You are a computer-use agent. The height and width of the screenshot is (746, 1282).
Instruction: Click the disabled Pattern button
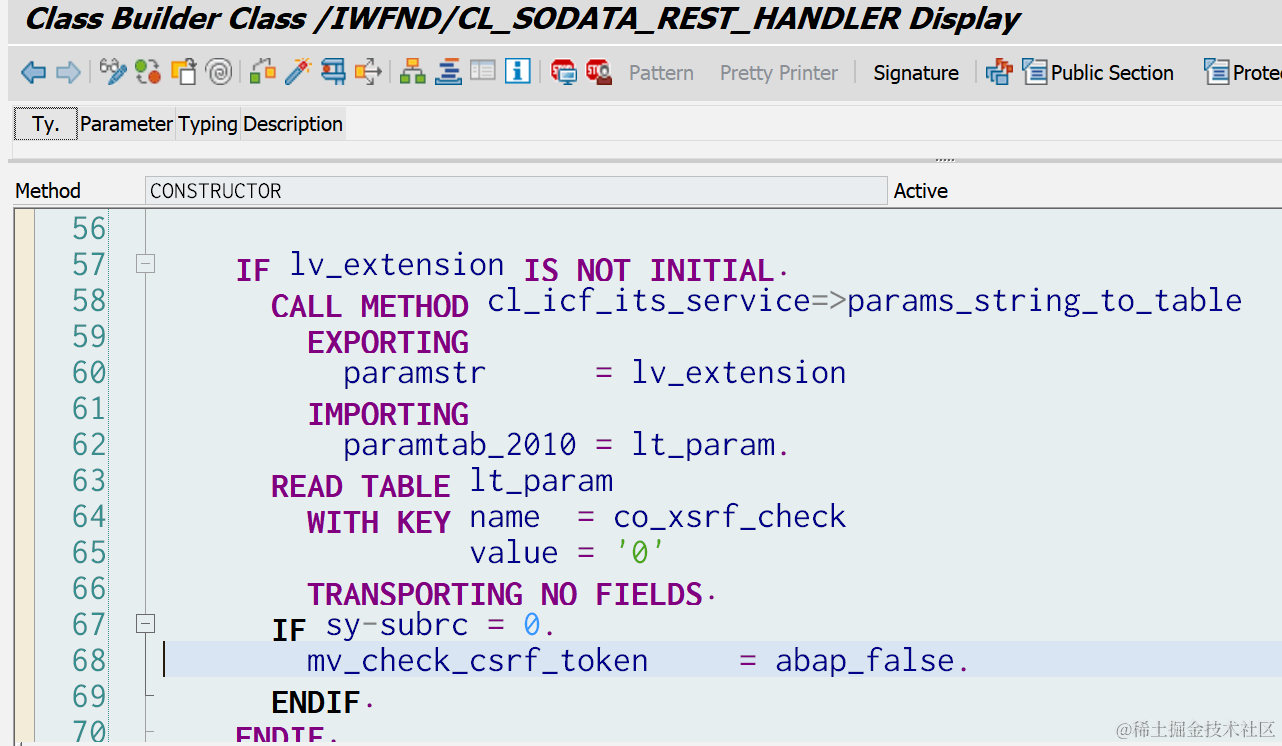(661, 73)
